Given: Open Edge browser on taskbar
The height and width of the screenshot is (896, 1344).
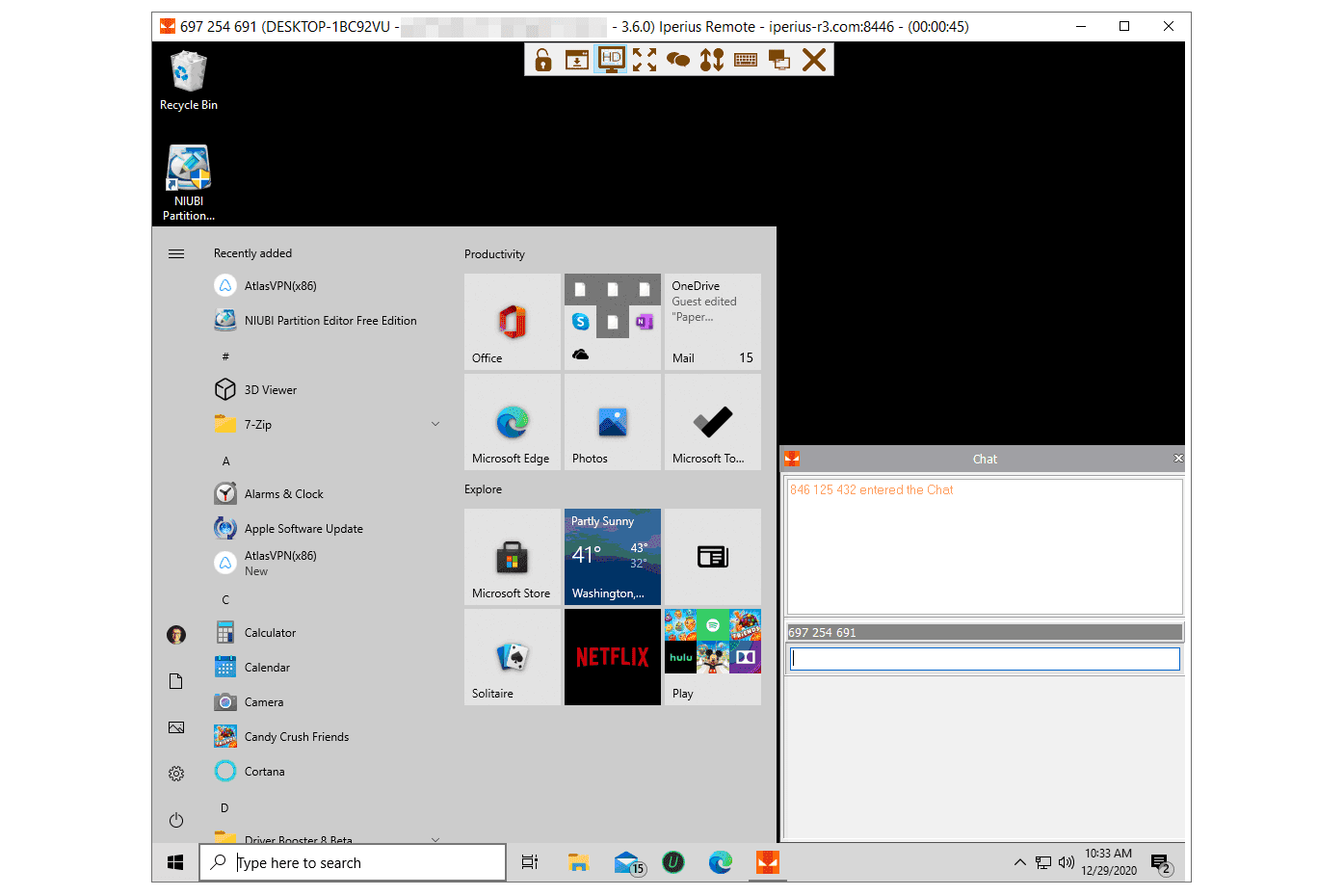Looking at the screenshot, I should pyautogui.click(x=721, y=862).
